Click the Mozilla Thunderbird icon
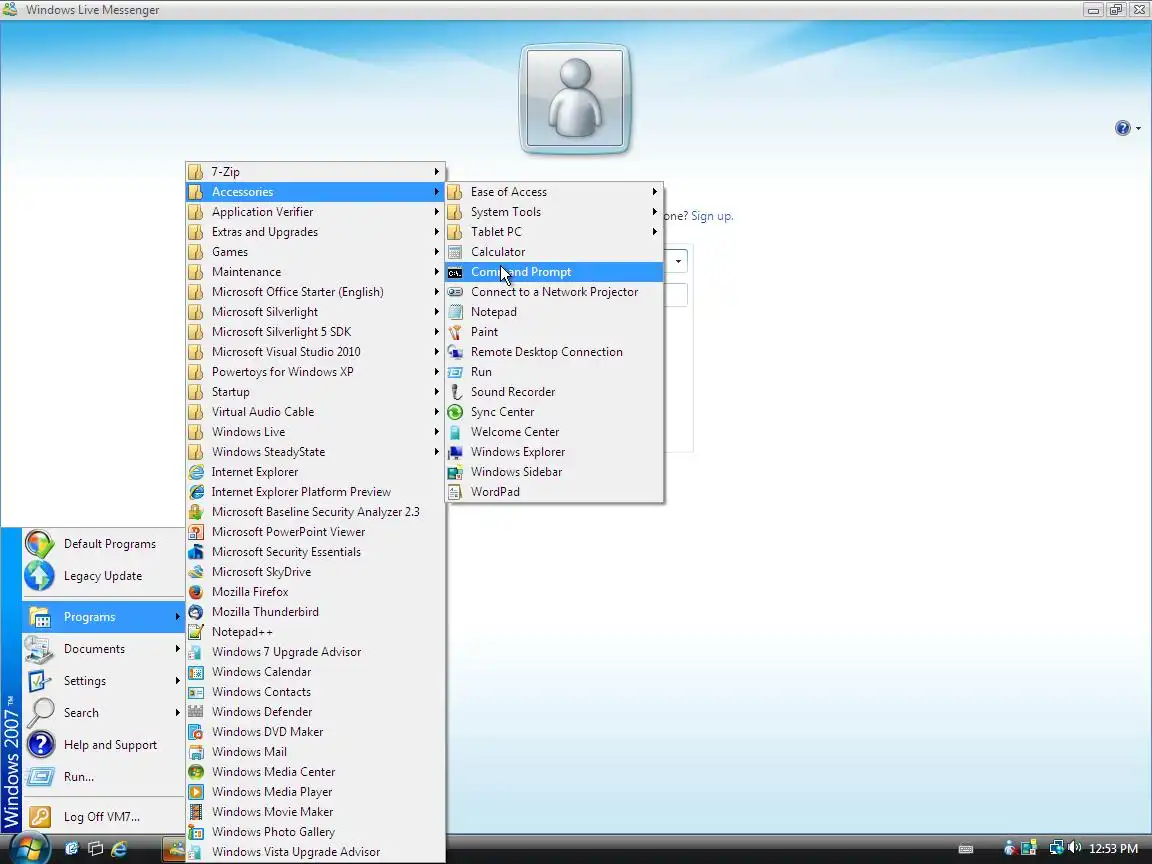 pos(196,612)
